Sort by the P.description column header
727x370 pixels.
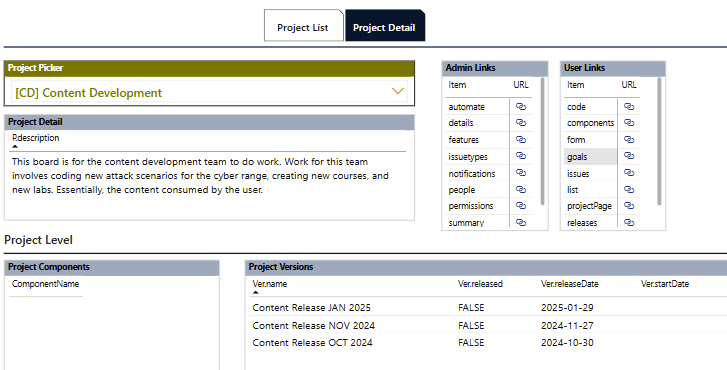click(36, 138)
